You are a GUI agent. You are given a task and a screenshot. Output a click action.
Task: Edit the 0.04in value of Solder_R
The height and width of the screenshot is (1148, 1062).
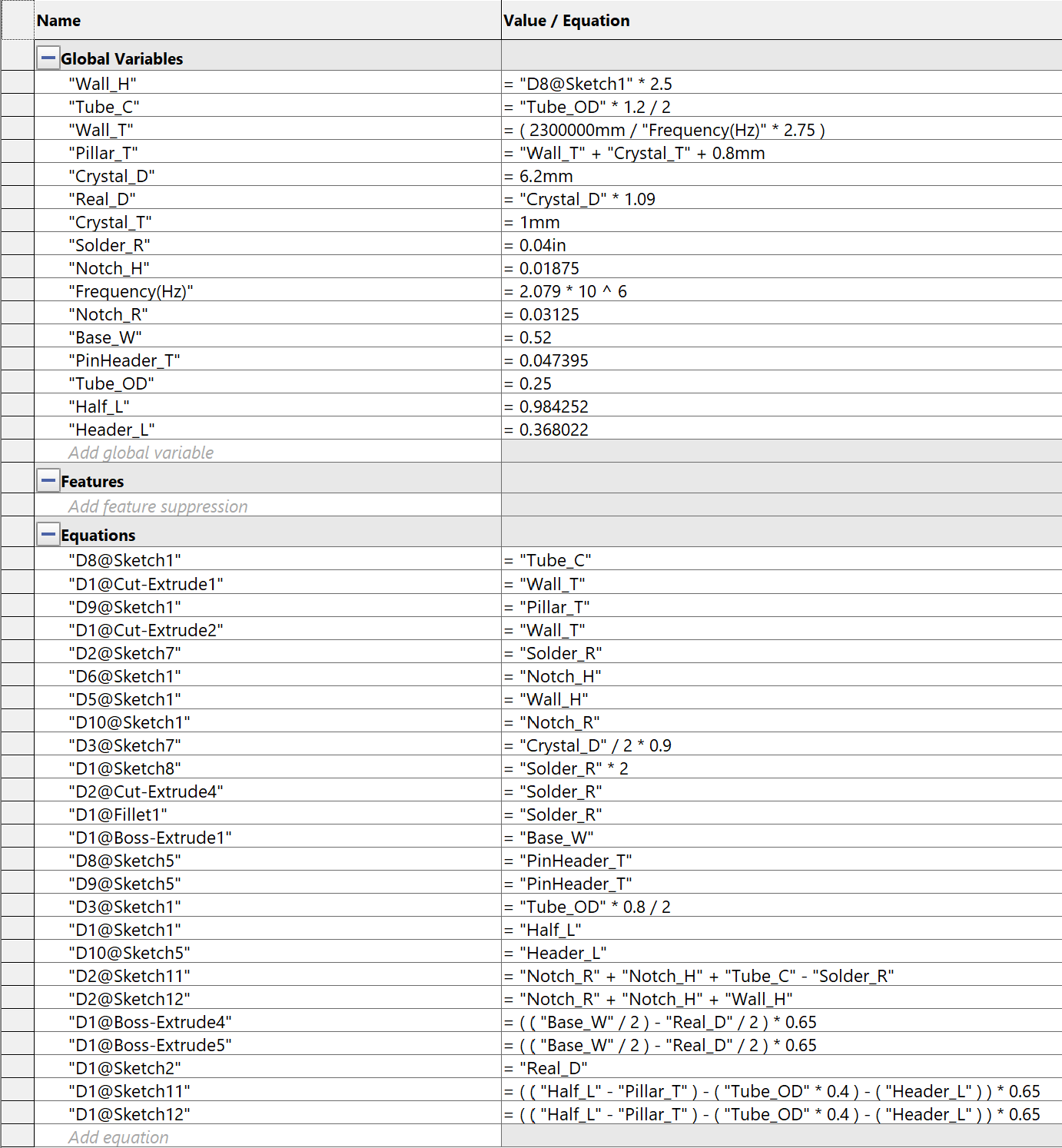782,245
